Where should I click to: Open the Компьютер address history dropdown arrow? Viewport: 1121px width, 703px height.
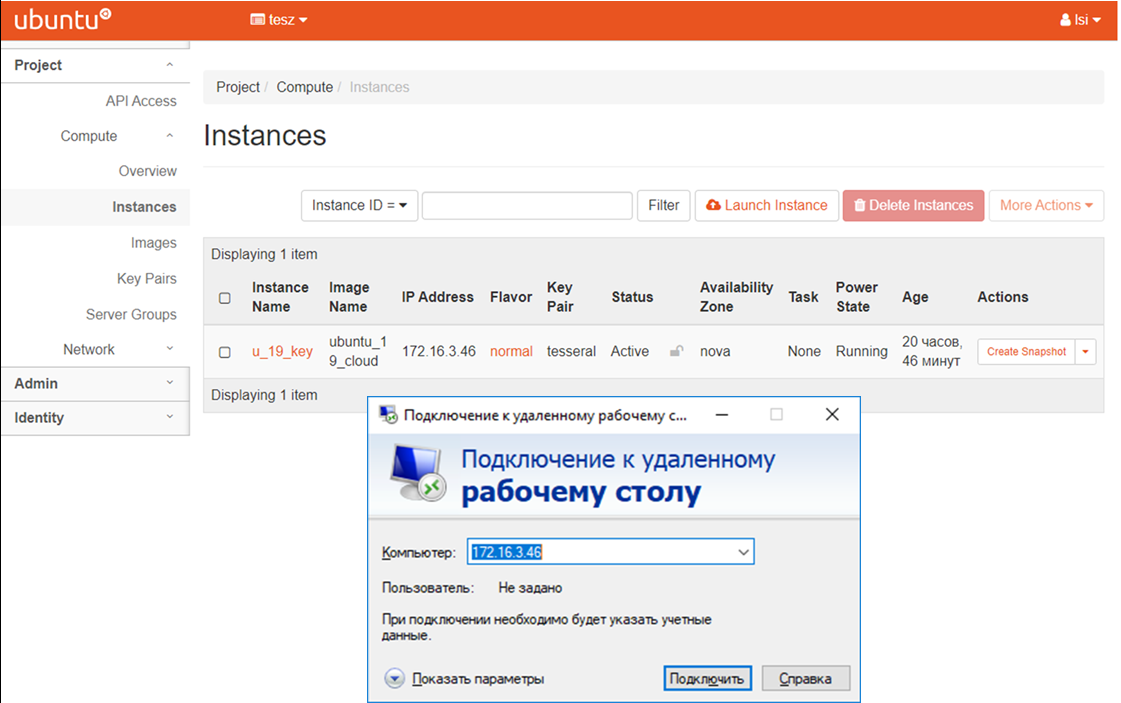tap(744, 552)
